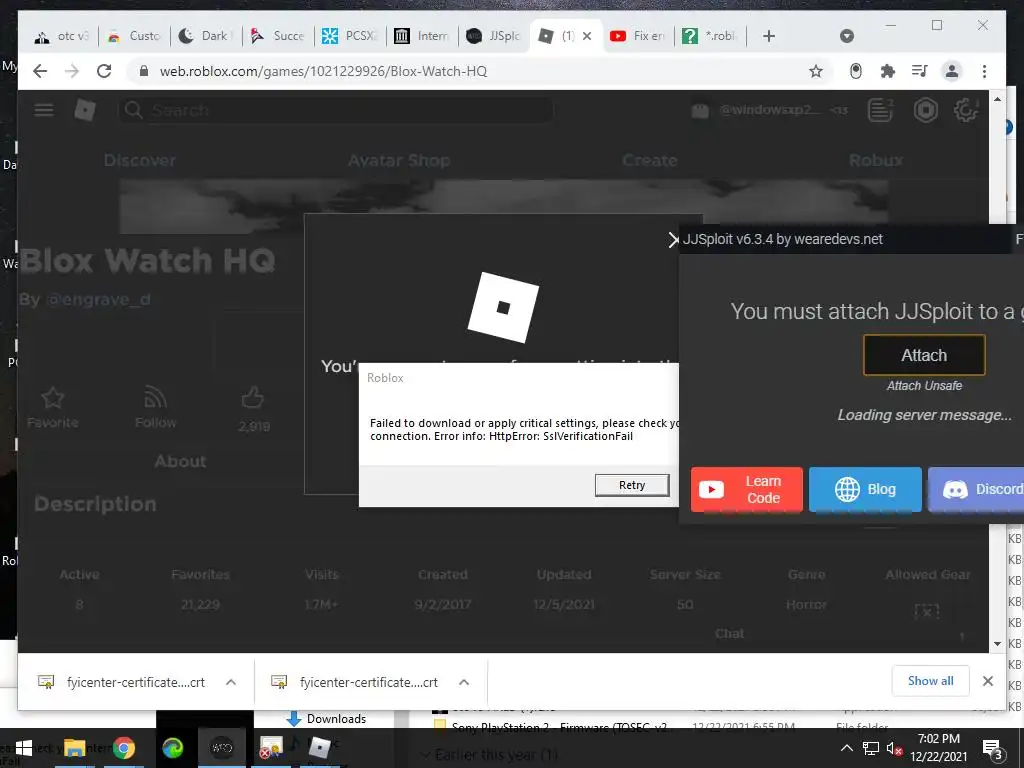Open Learn Code in JJSploit
1024x768 pixels.
click(x=746, y=490)
